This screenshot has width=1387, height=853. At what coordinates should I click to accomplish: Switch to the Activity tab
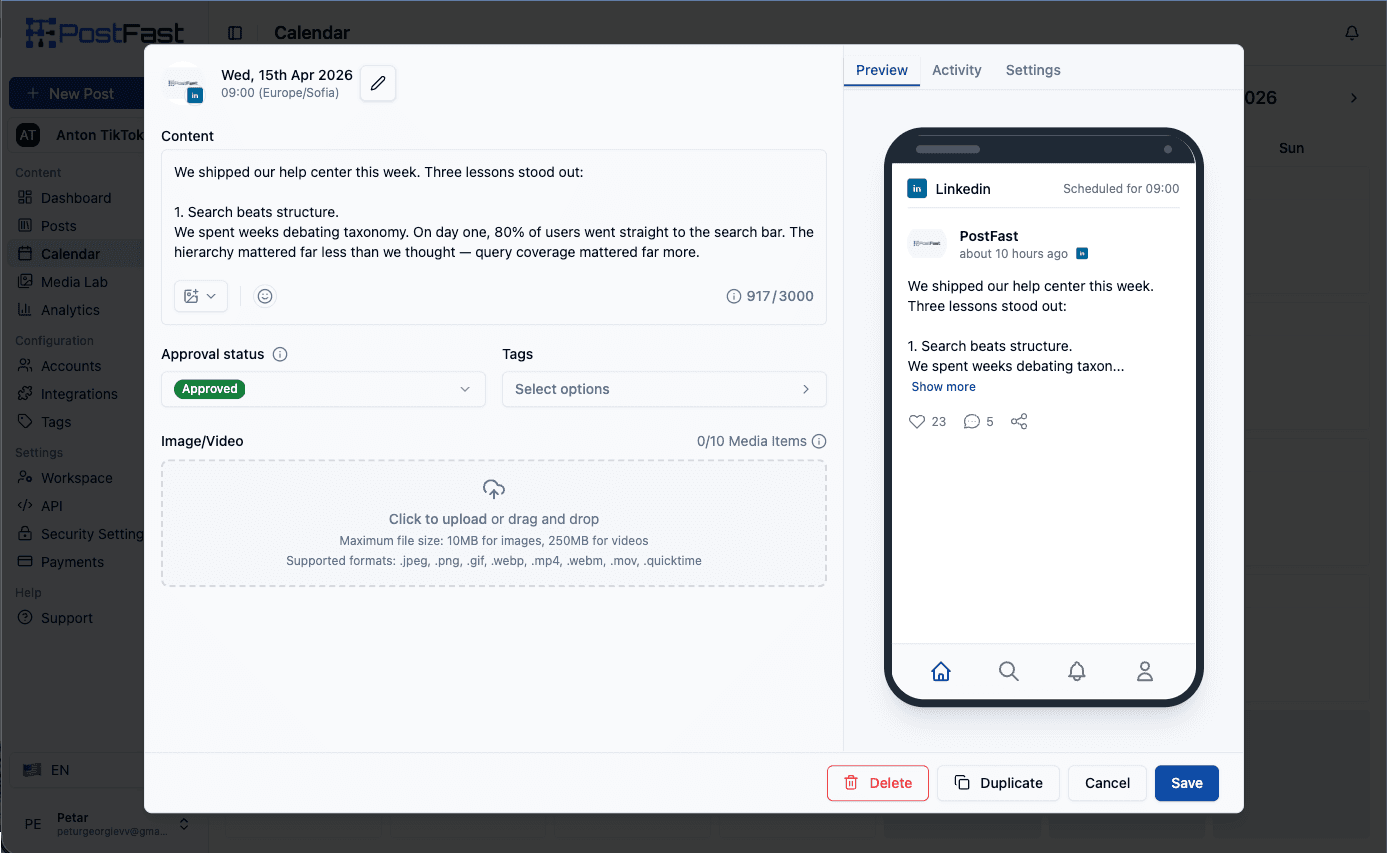[x=956, y=70]
